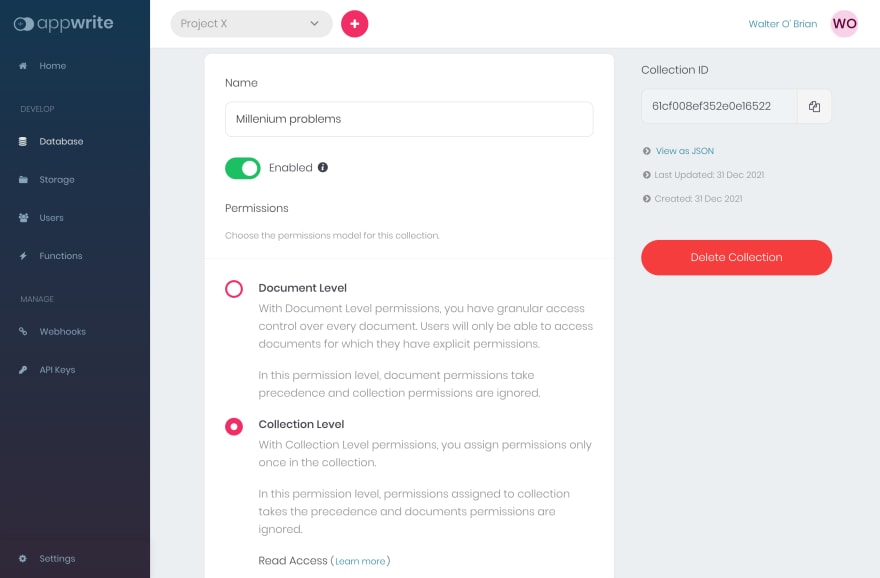The height and width of the screenshot is (578, 880).
Task: Click the Database stack icon
Action: pyautogui.click(x=23, y=141)
